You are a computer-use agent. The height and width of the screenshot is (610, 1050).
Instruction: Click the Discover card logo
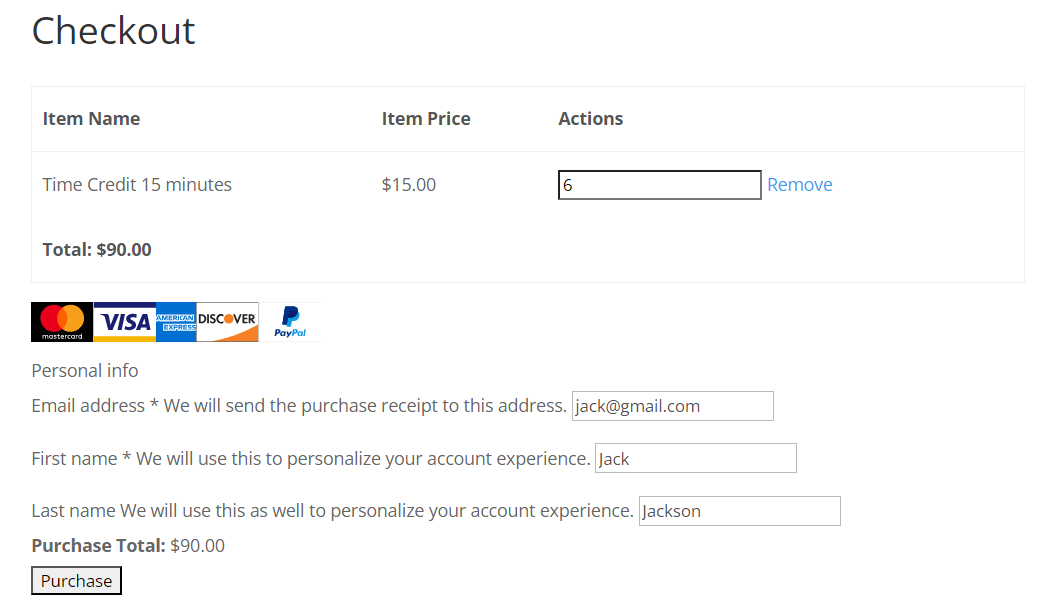tap(227, 322)
